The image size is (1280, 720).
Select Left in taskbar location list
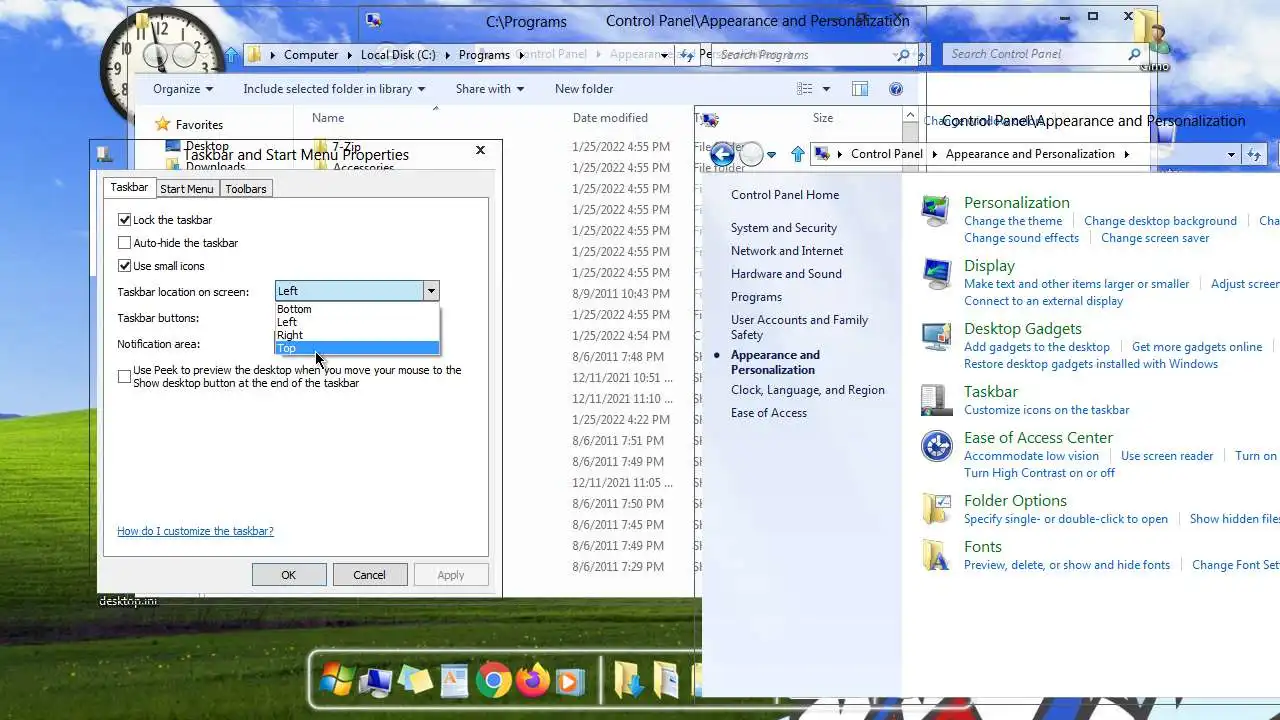pos(357,322)
